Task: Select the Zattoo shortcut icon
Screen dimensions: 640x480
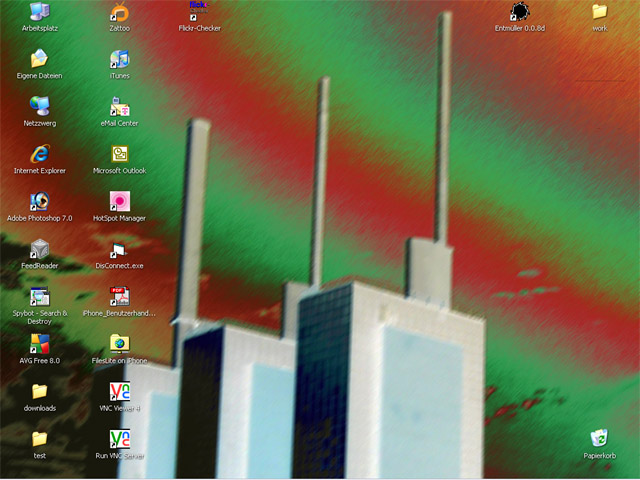Action: [119, 13]
